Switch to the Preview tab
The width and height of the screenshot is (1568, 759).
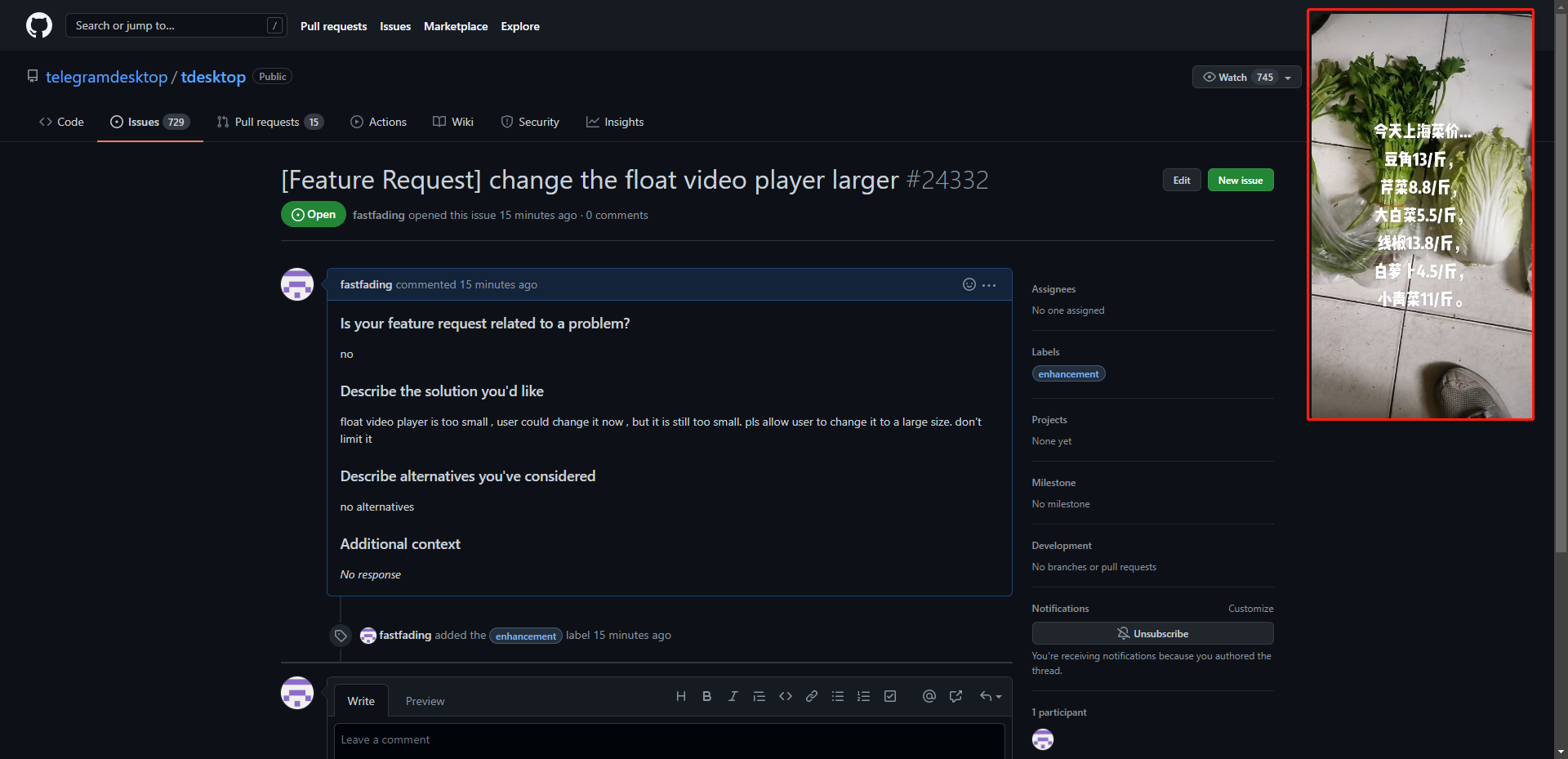(x=425, y=700)
